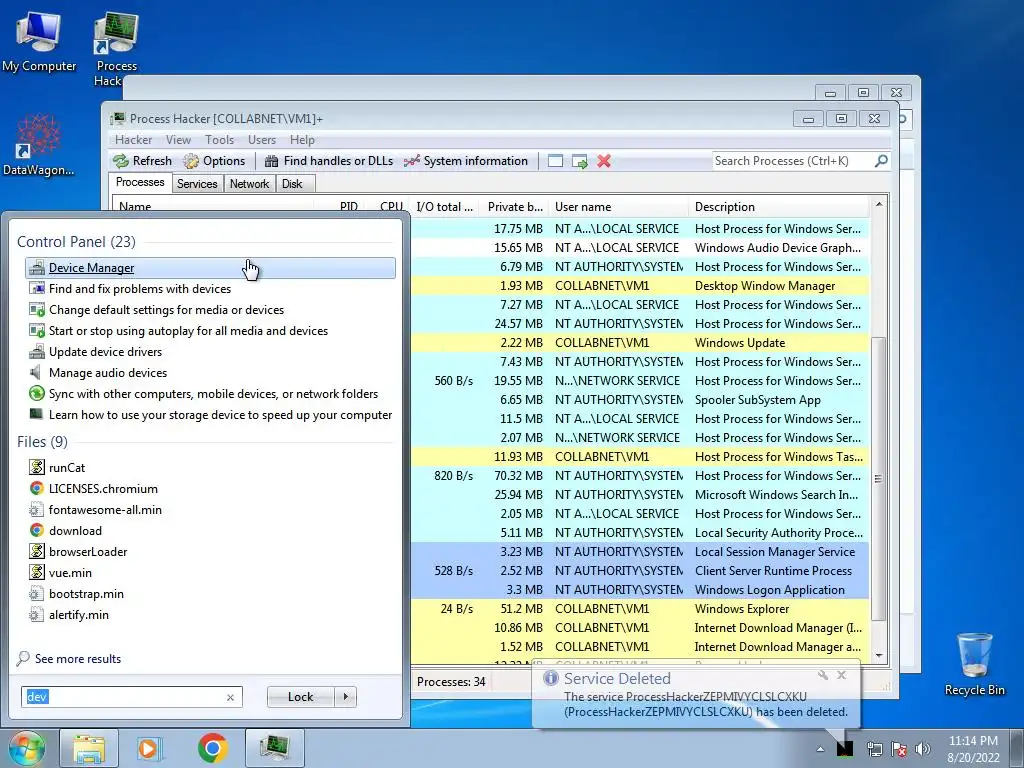
Task: Open the runCat file result
Action: click(x=67, y=468)
